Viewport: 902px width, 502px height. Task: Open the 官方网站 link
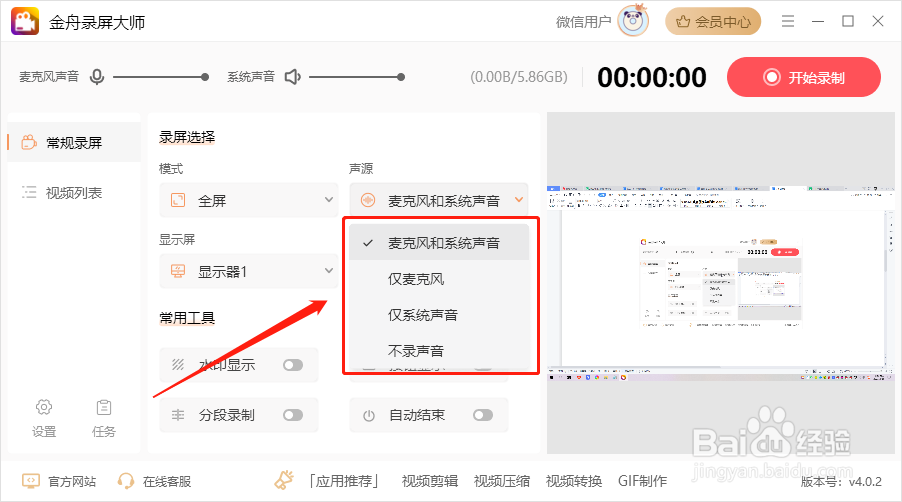point(59,481)
